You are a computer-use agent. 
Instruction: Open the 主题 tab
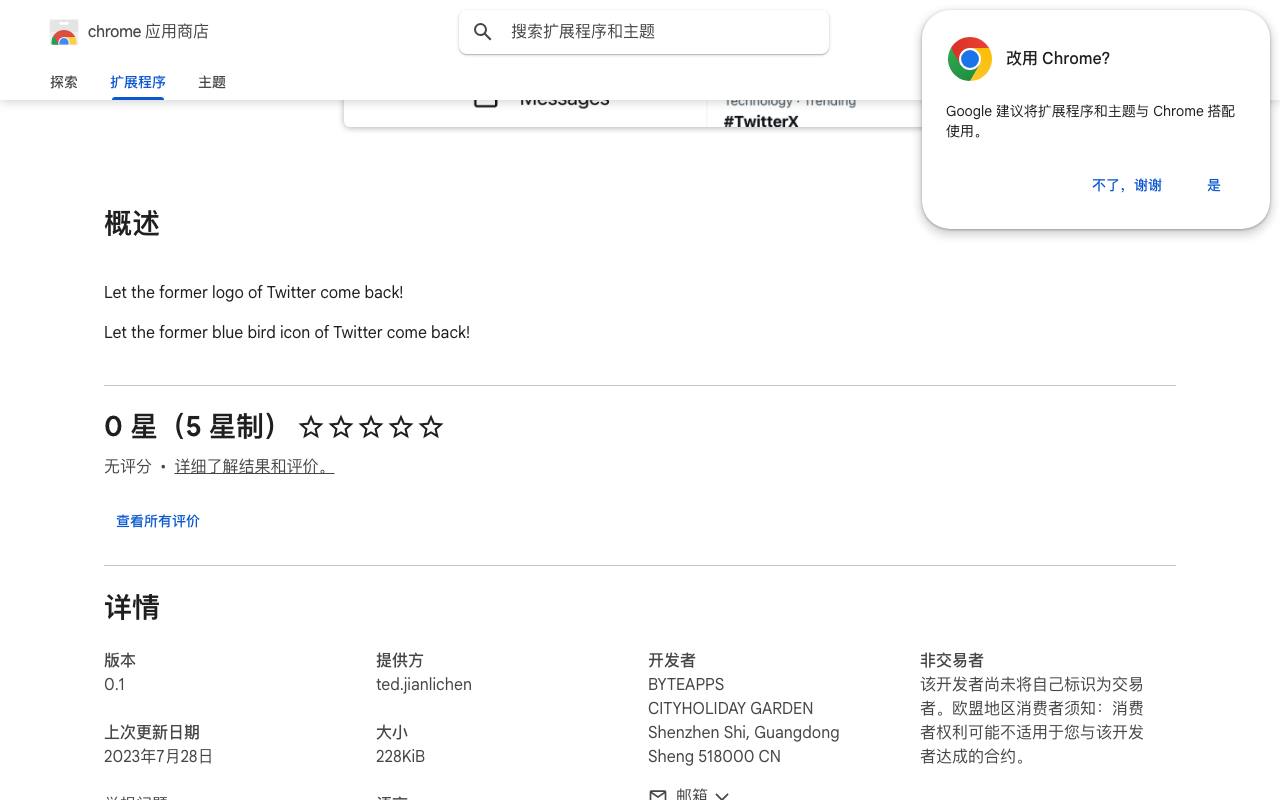(212, 82)
